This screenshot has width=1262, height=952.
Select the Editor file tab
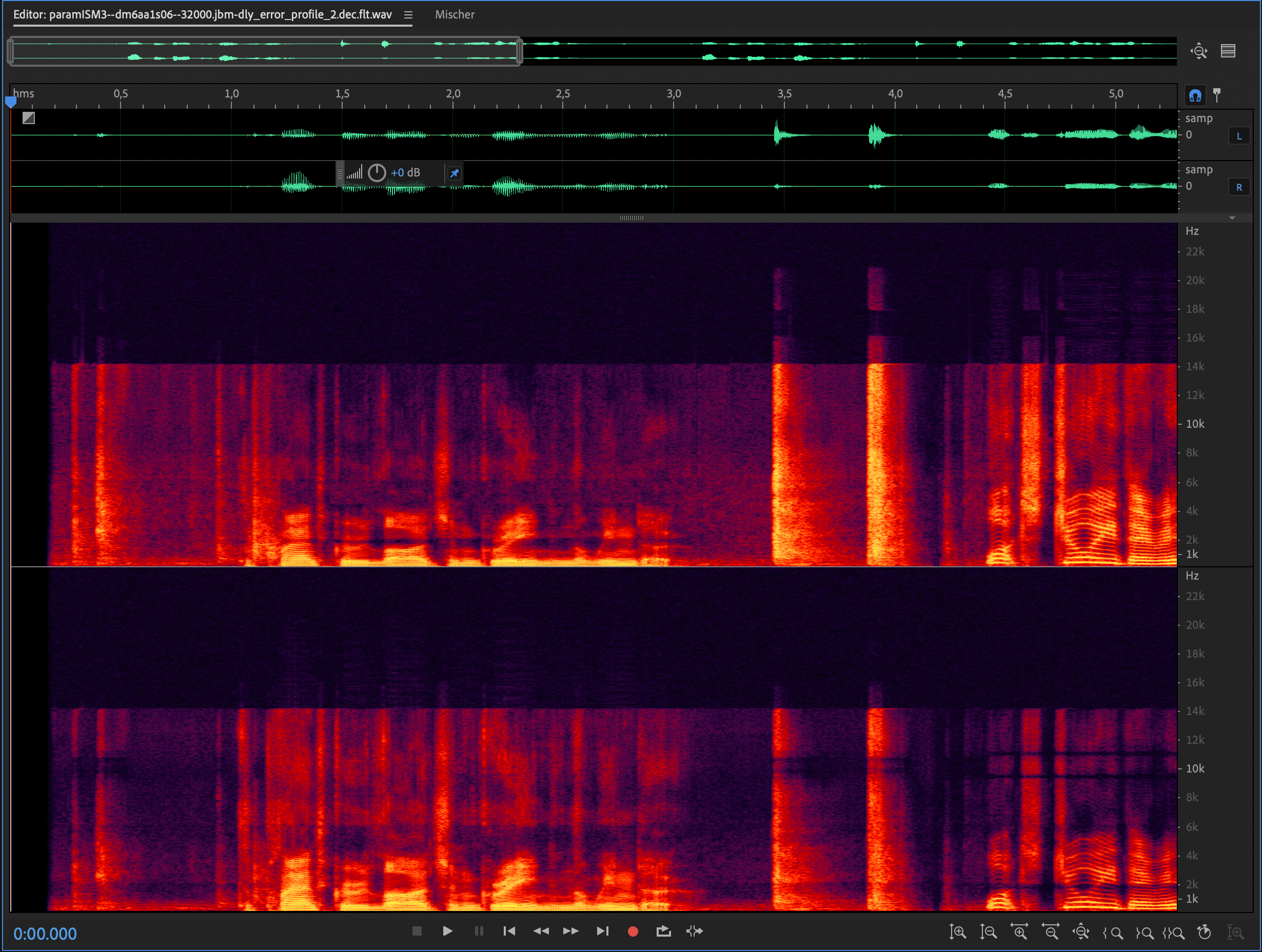click(203, 15)
